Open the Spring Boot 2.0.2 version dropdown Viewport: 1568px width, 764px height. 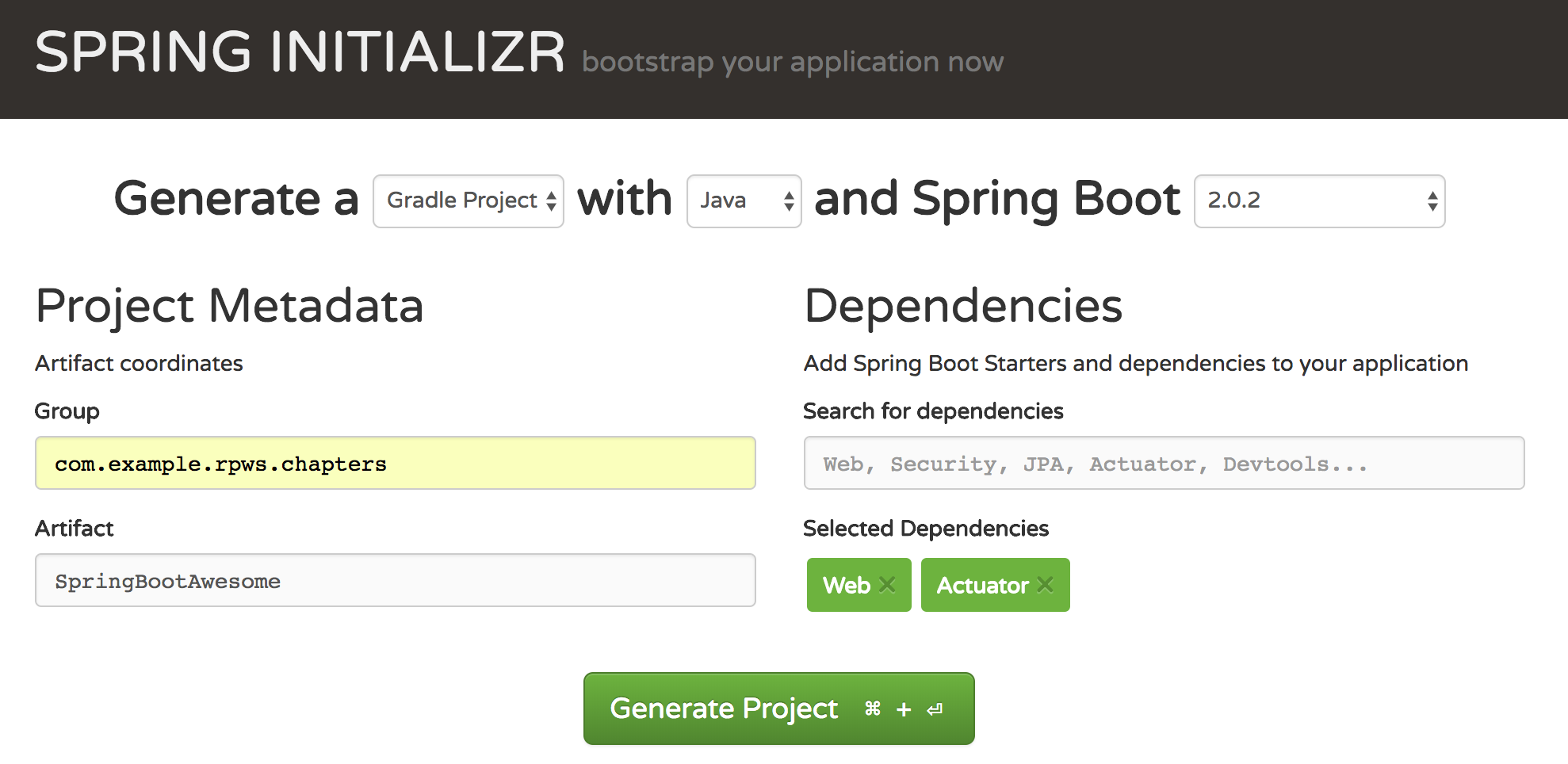coord(1319,201)
